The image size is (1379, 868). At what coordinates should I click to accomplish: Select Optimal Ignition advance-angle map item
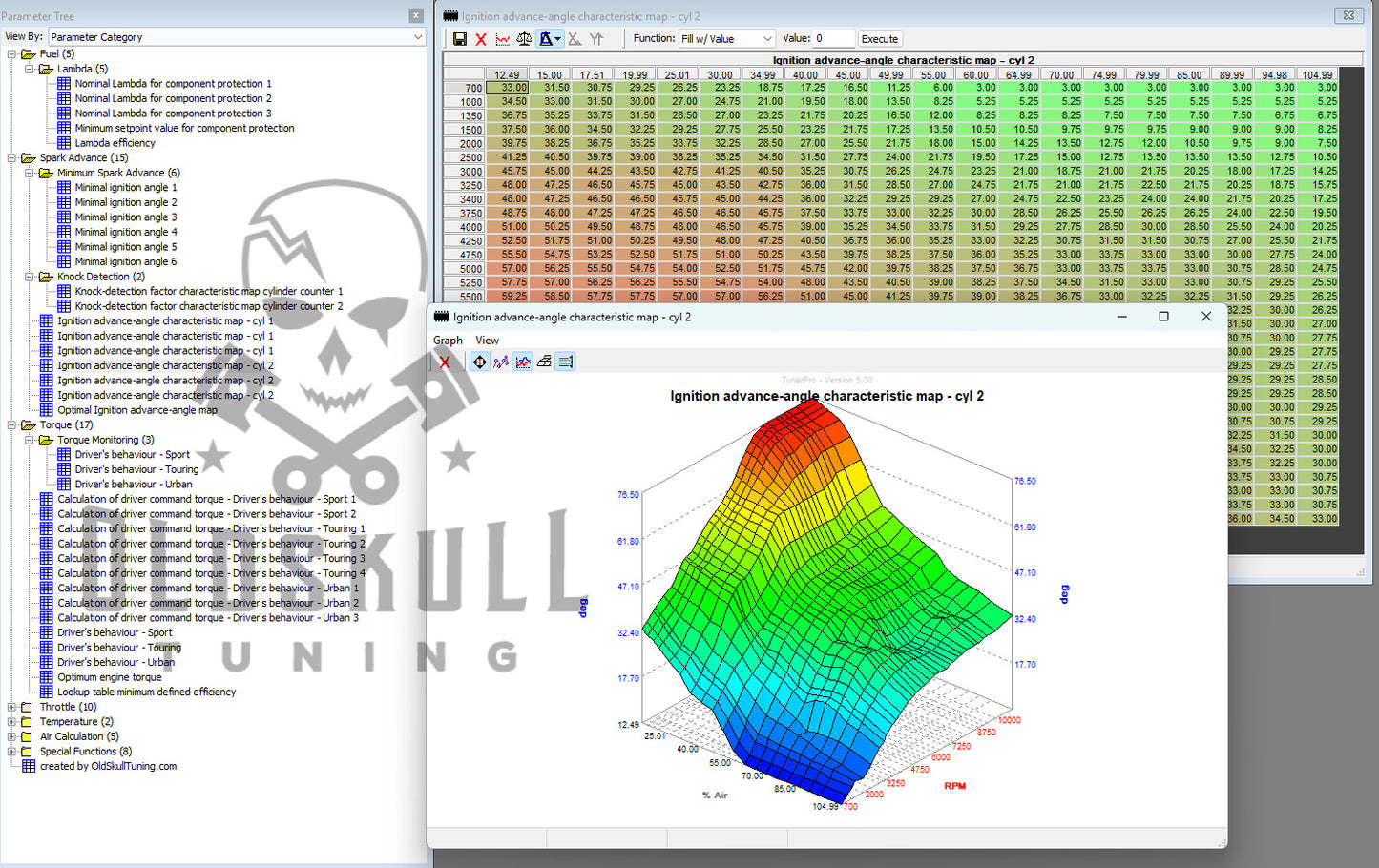136,410
